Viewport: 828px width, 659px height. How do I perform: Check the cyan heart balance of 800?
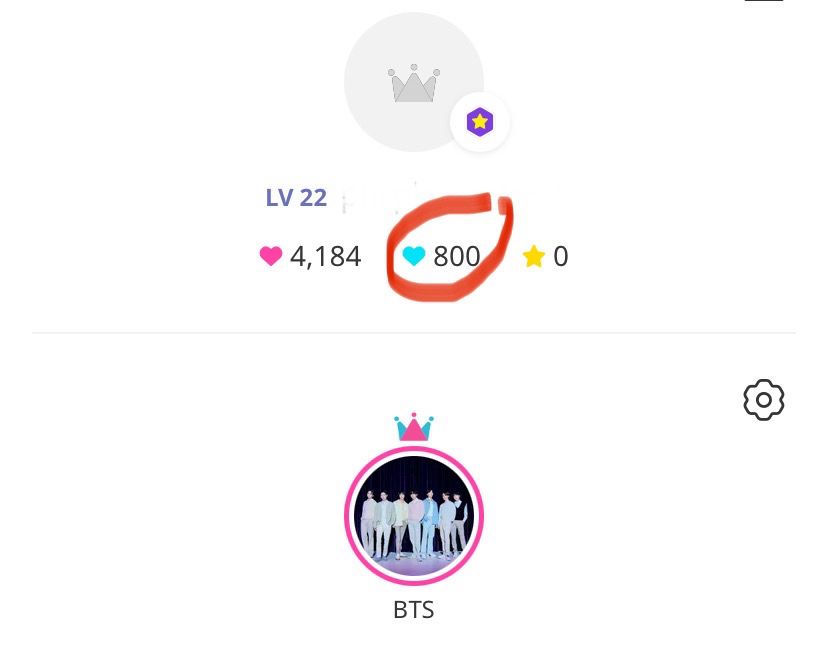[457, 256]
